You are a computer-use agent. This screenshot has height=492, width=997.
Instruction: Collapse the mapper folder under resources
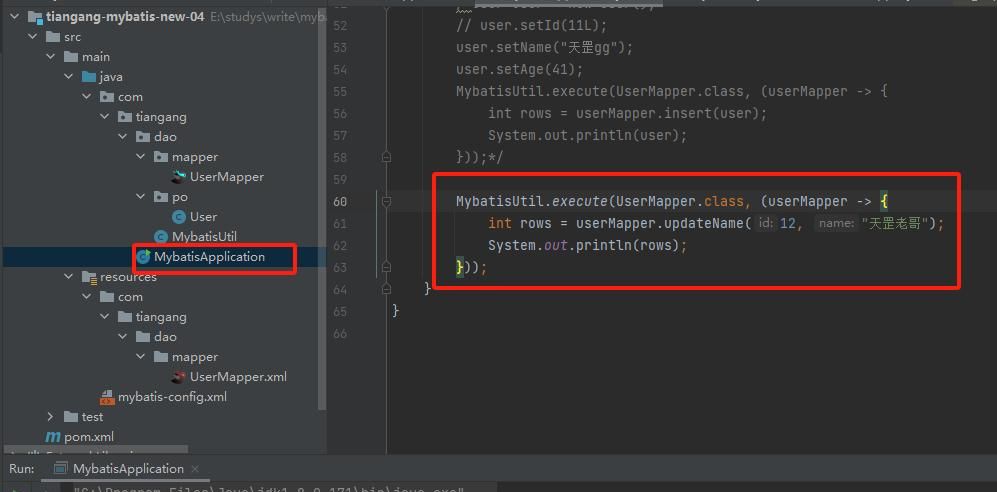[x=141, y=357]
